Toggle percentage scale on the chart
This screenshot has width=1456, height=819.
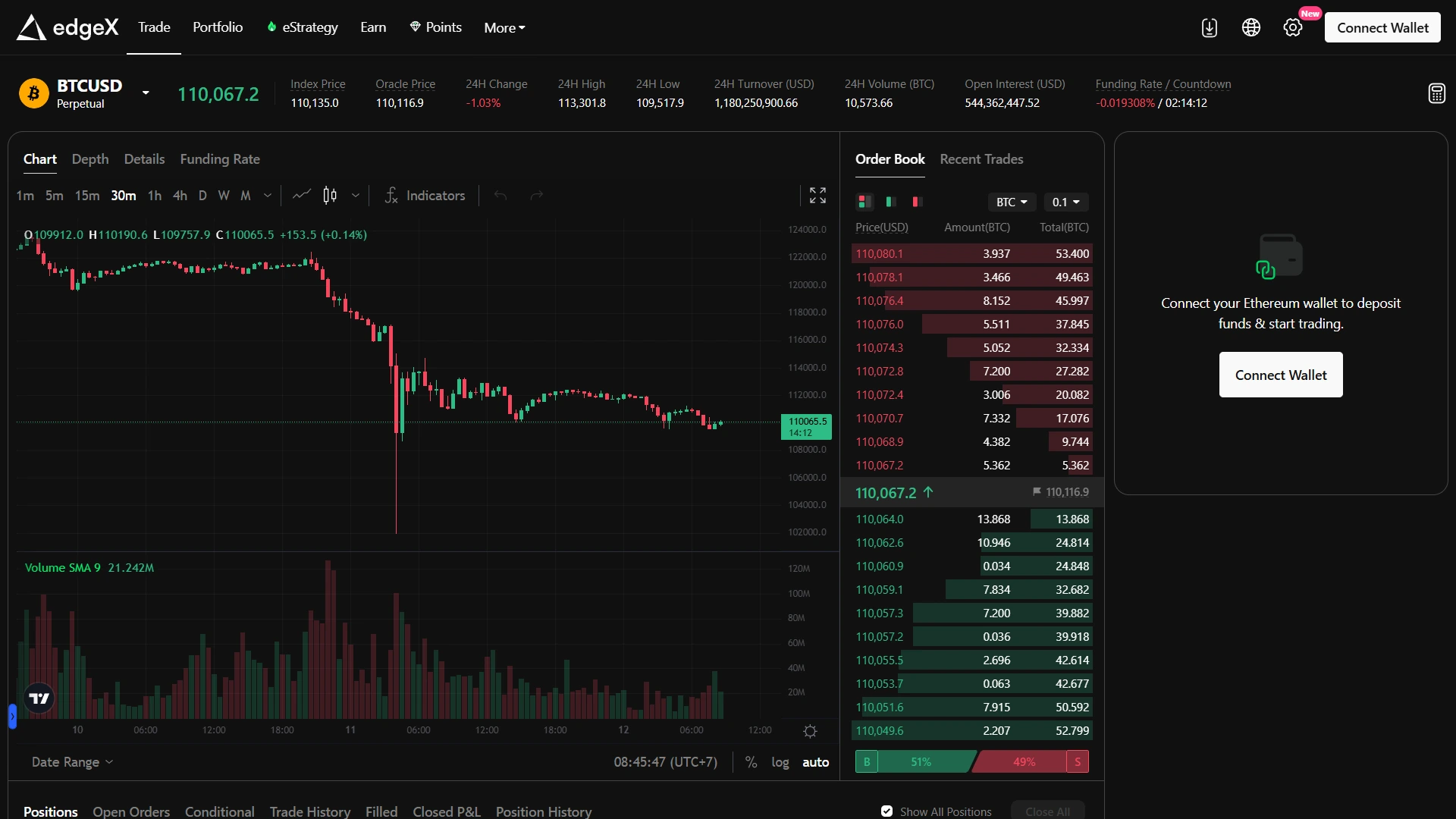[751, 762]
